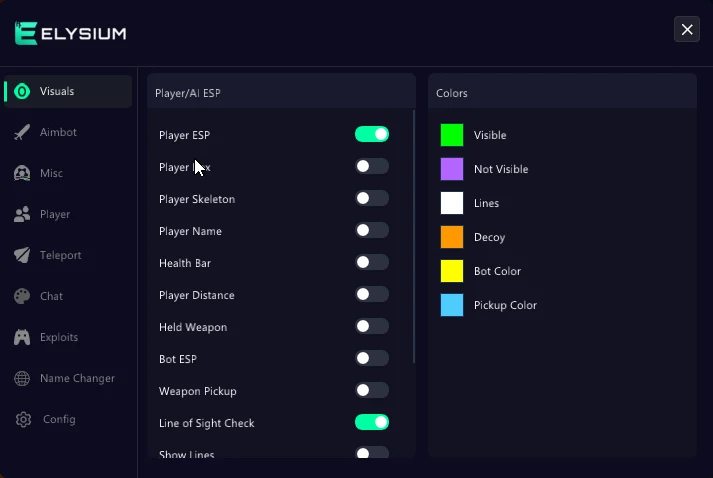Open the Config gear icon
713x478 pixels.
23,419
